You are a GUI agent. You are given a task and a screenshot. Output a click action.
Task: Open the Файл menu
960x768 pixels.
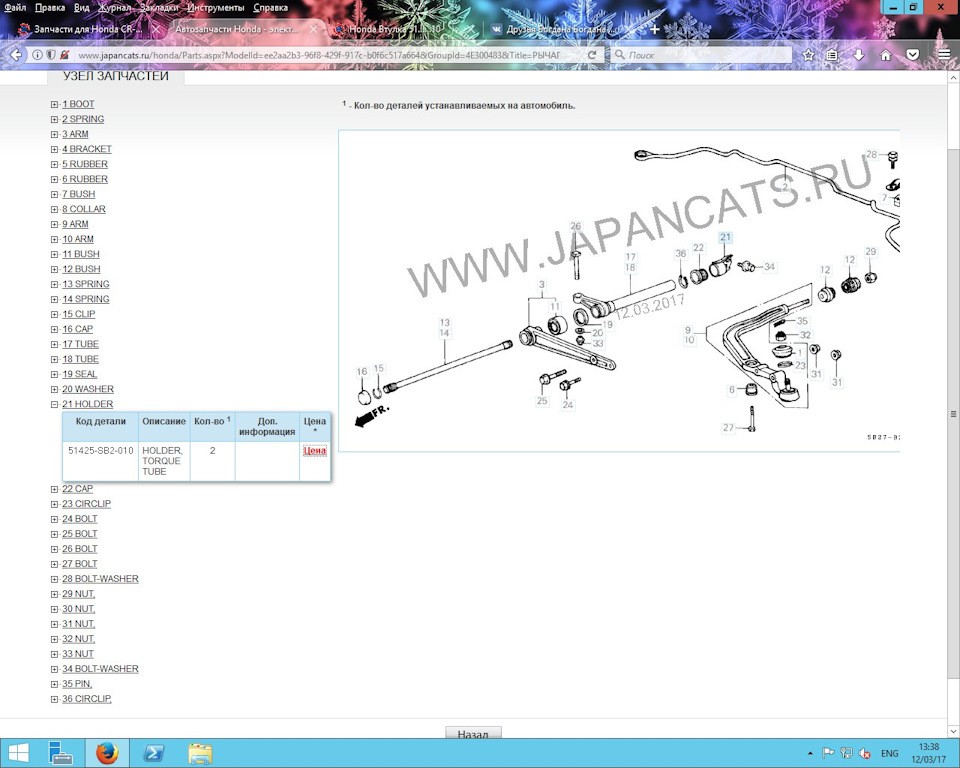tap(15, 8)
